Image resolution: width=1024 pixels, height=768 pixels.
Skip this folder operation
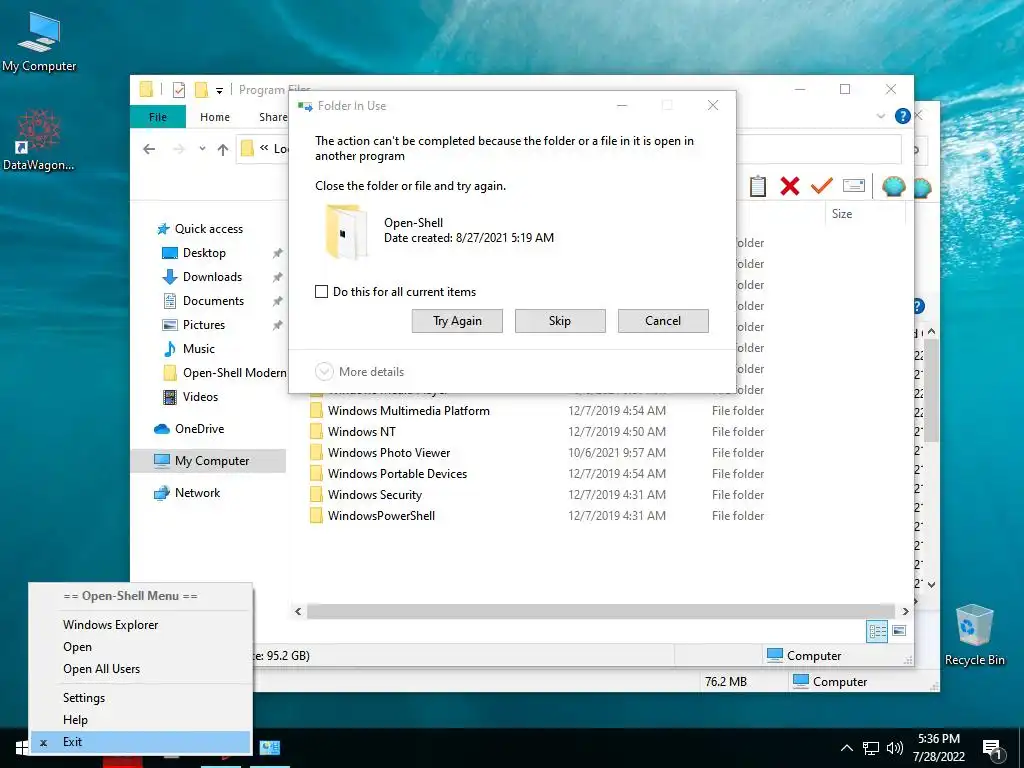click(560, 321)
